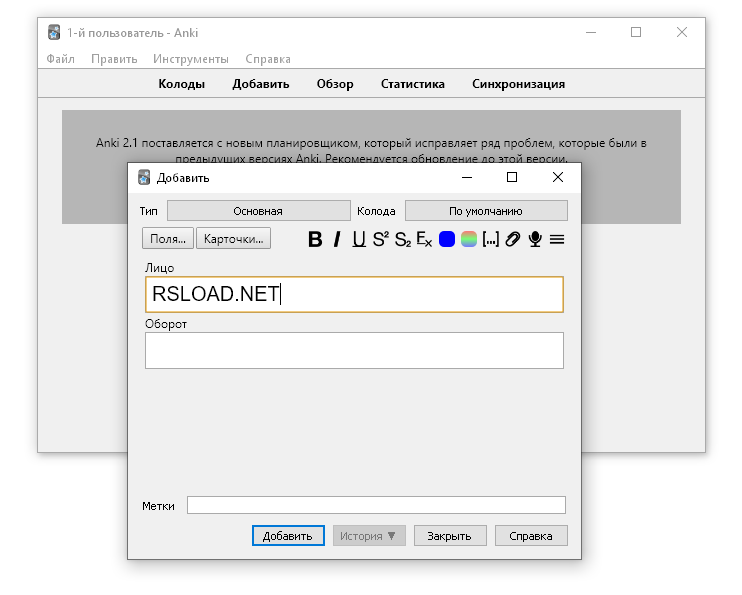The width and height of the screenshot is (742, 595).
Task: Apply superscript formatting
Action: tap(380, 239)
